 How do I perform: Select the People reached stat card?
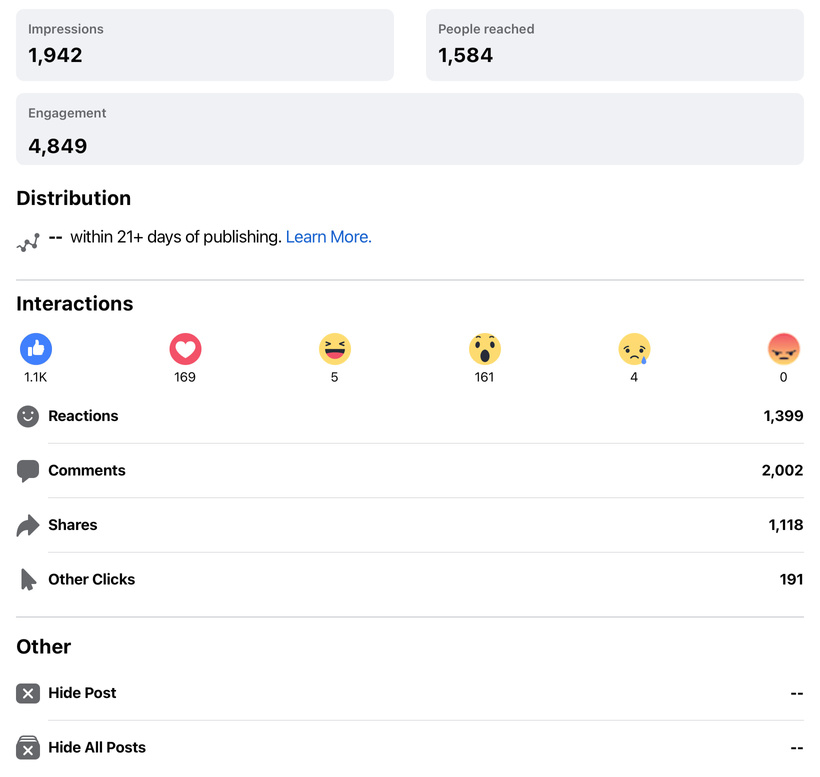tap(614, 45)
